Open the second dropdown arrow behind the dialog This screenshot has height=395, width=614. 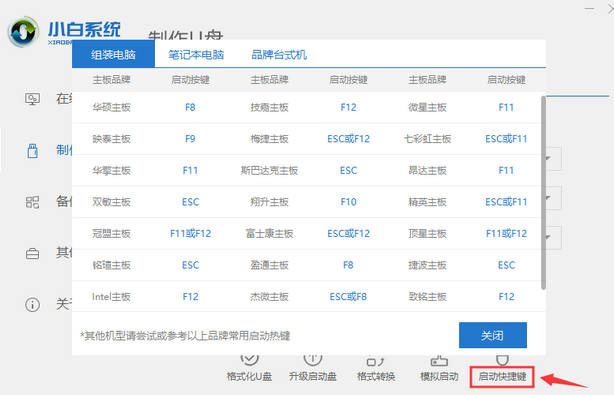point(548,198)
